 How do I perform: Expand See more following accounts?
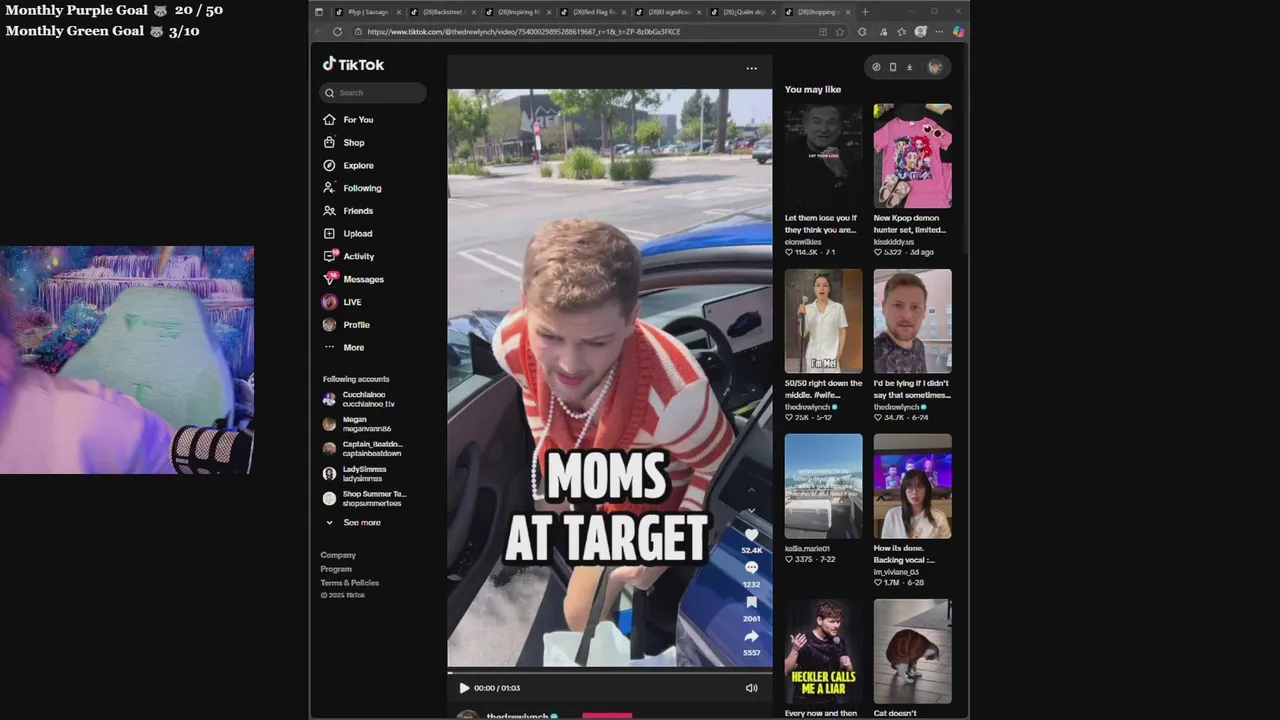click(x=352, y=522)
